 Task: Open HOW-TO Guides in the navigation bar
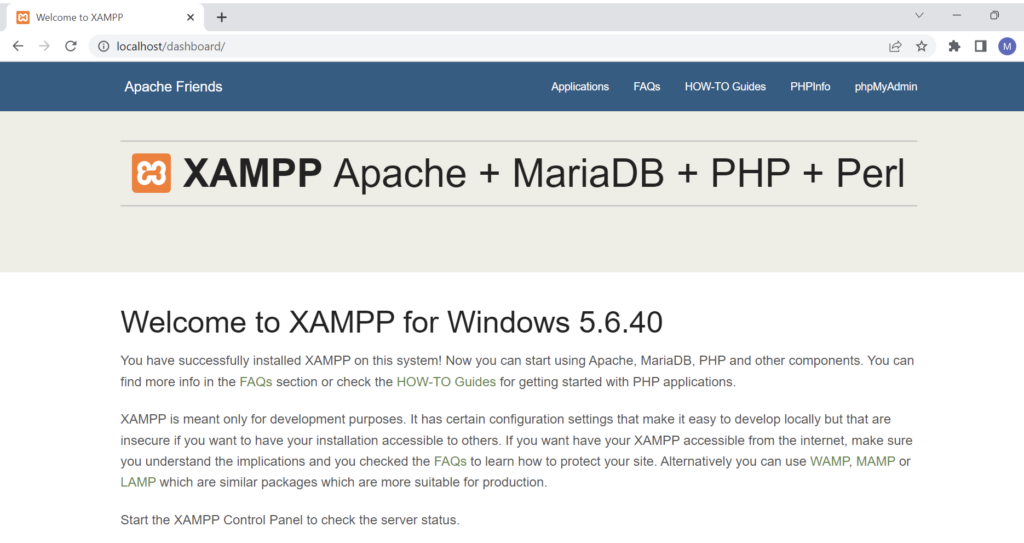(x=725, y=87)
